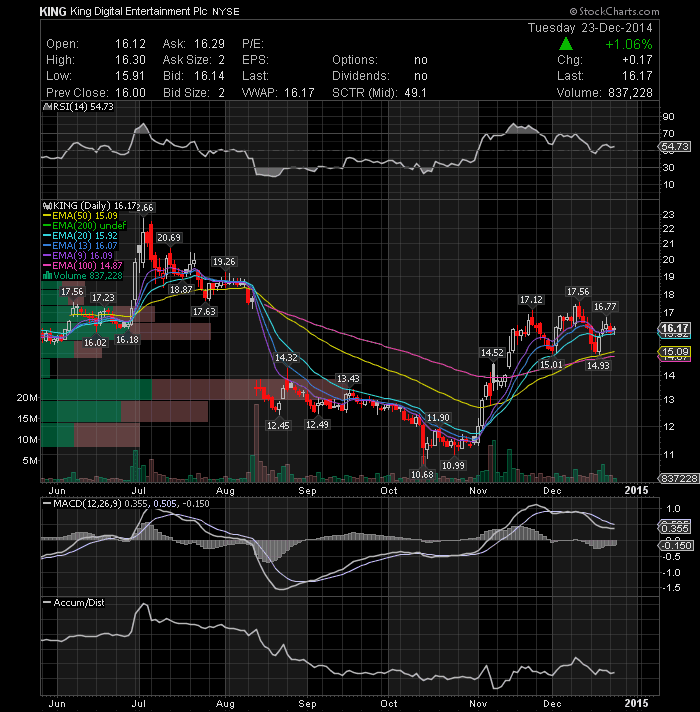The width and height of the screenshot is (700, 712).
Task: Click the +1.06% percent change value
Action: point(628,44)
